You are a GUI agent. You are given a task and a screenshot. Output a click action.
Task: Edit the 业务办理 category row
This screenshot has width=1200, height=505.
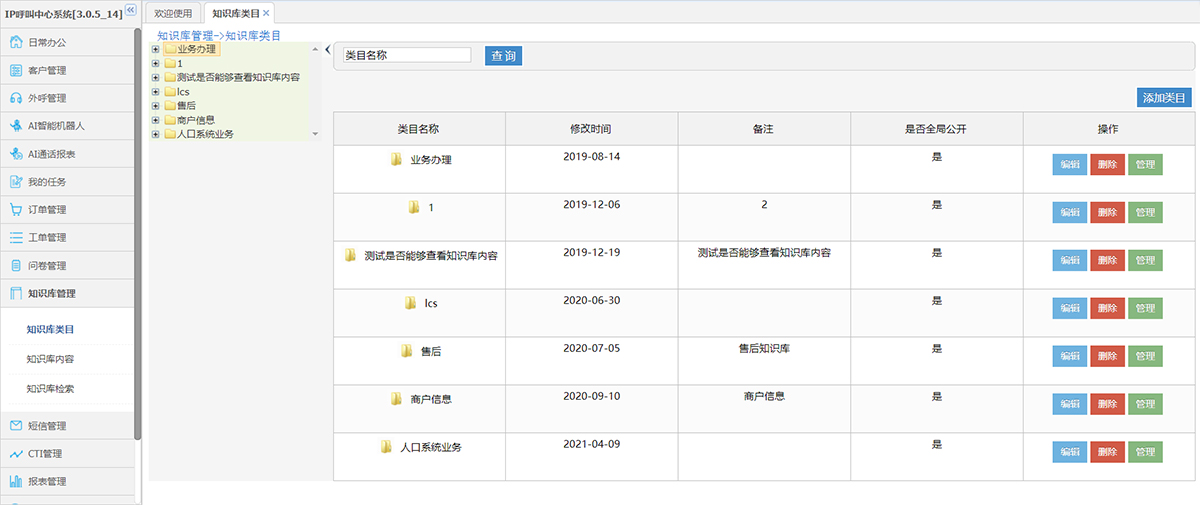(1069, 165)
